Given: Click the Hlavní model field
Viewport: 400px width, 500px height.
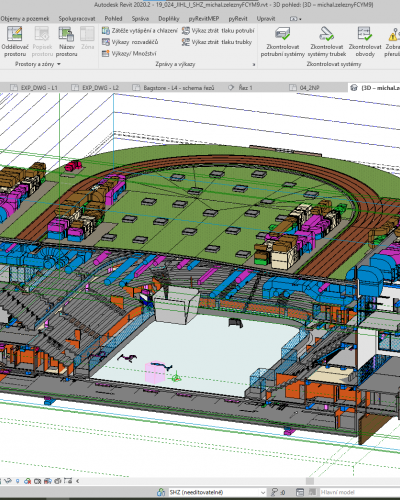Looking at the screenshot, I should pos(359,492).
